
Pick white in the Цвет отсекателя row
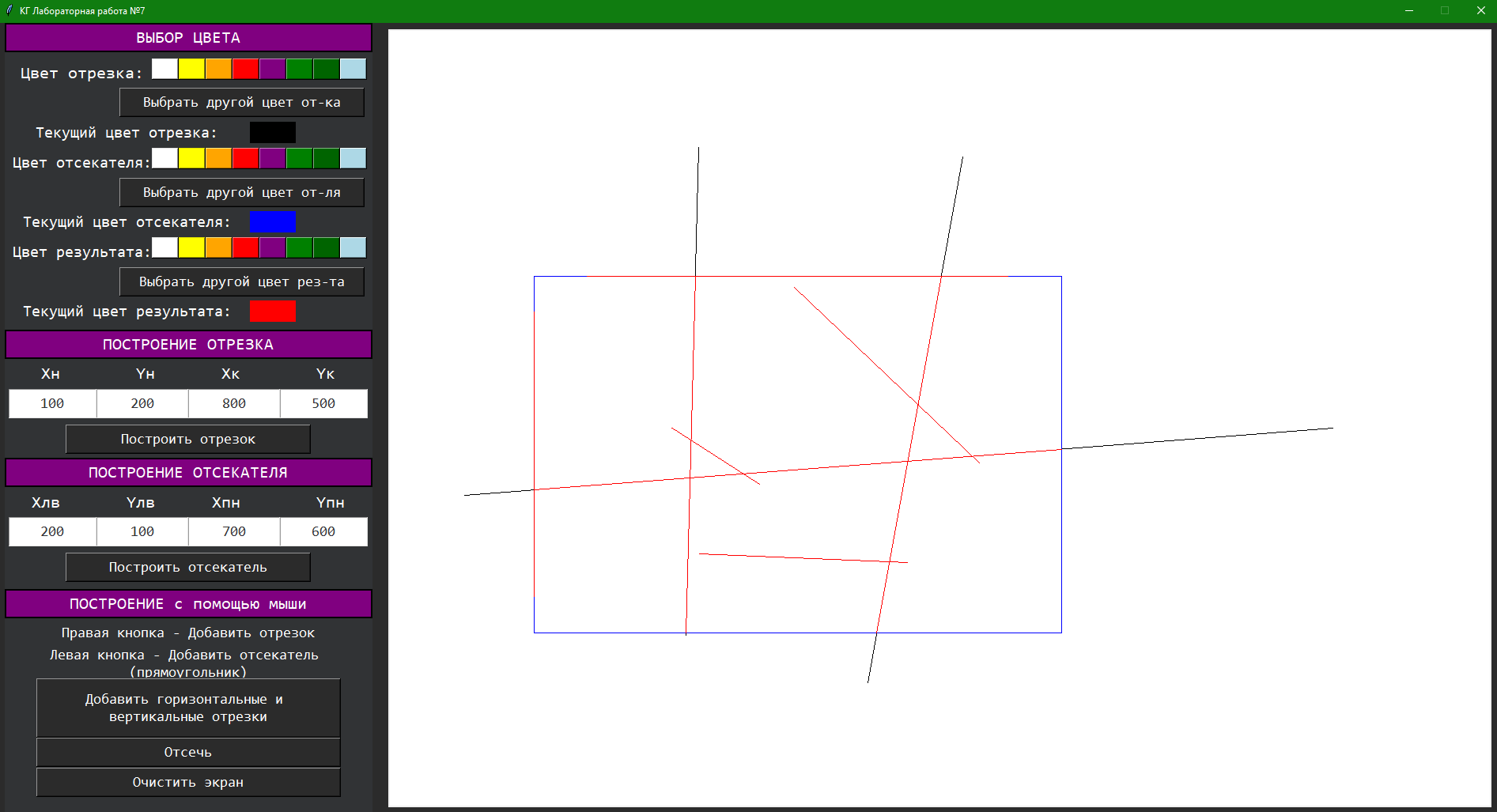coord(164,159)
